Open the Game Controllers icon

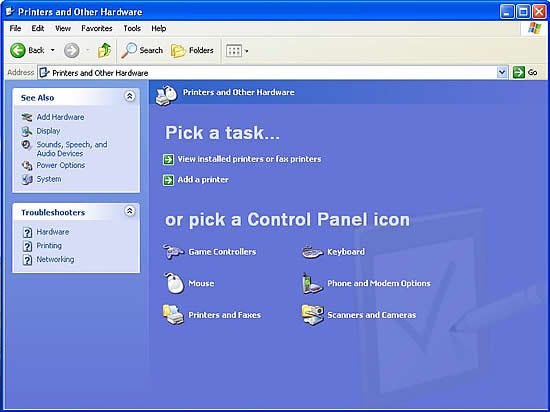[x=173, y=252]
